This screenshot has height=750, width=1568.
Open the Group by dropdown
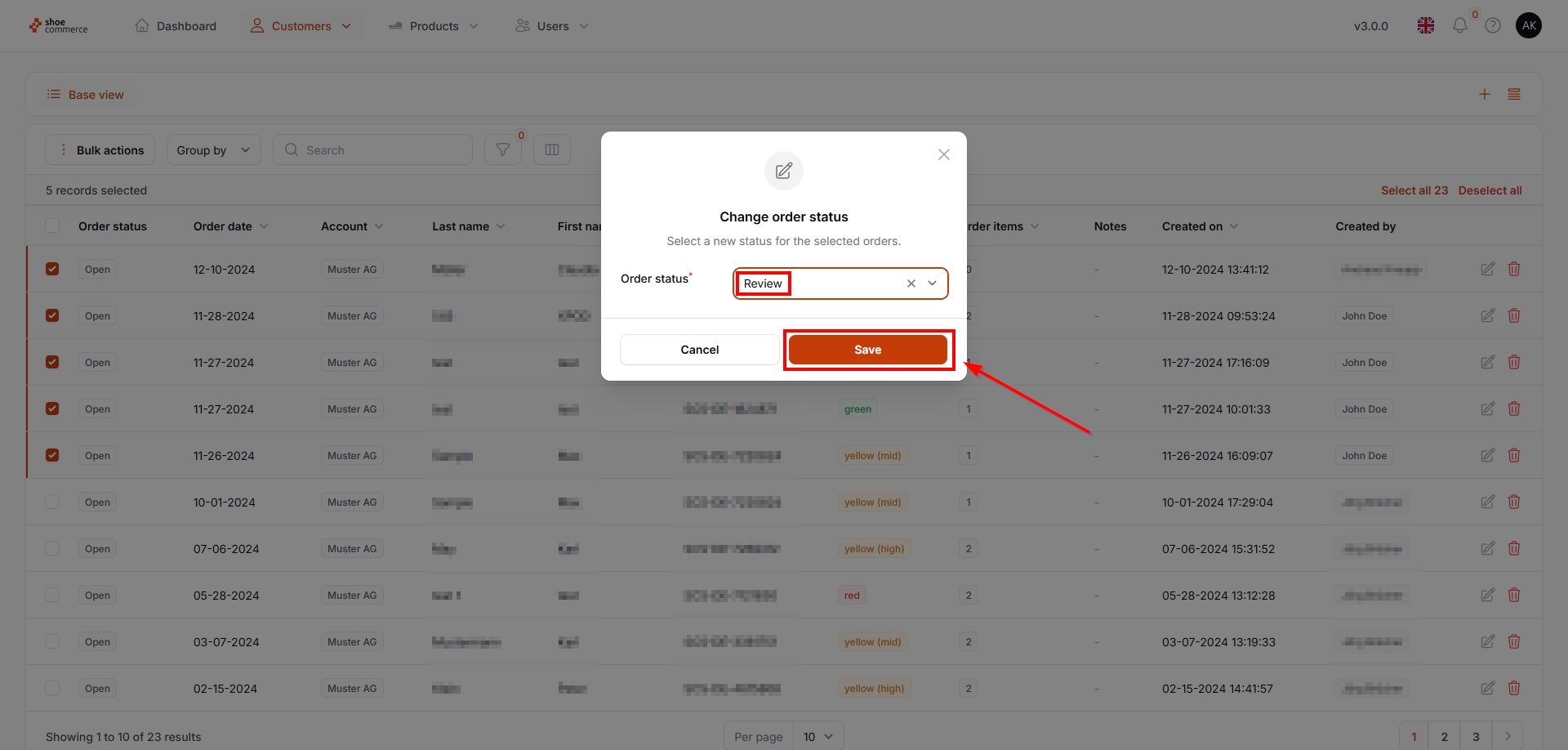point(214,150)
